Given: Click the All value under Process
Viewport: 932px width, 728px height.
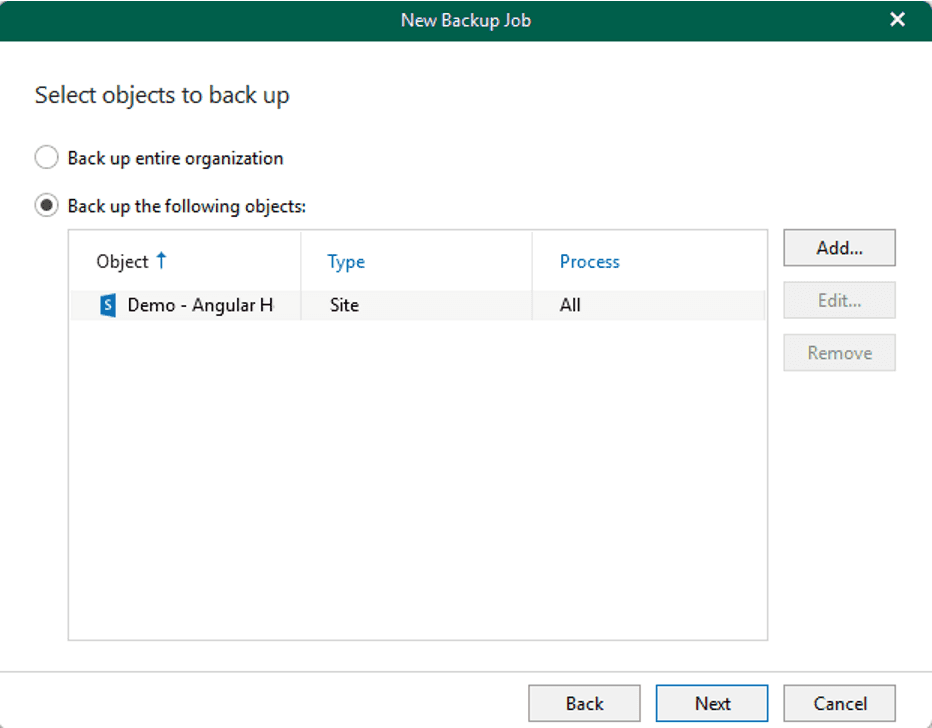Looking at the screenshot, I should pos(570,305).
